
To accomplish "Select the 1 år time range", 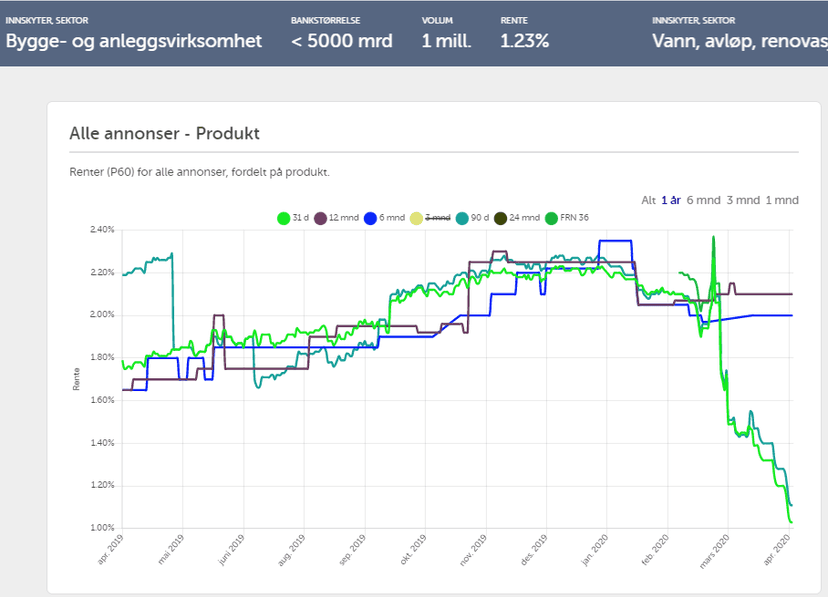I will click(671, 200).
